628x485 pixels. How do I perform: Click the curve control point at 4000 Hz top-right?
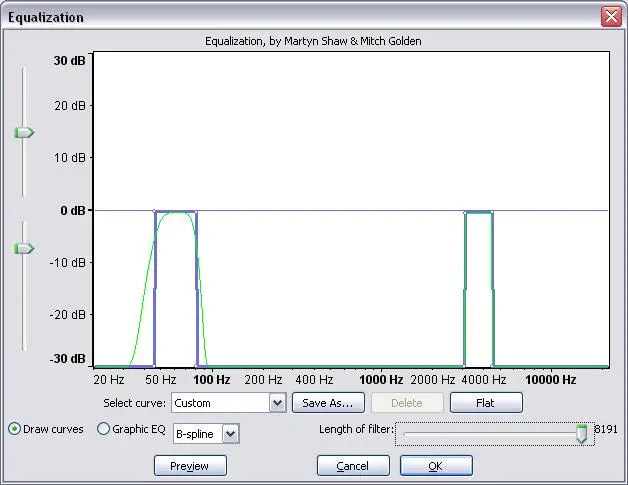point(492,212)
